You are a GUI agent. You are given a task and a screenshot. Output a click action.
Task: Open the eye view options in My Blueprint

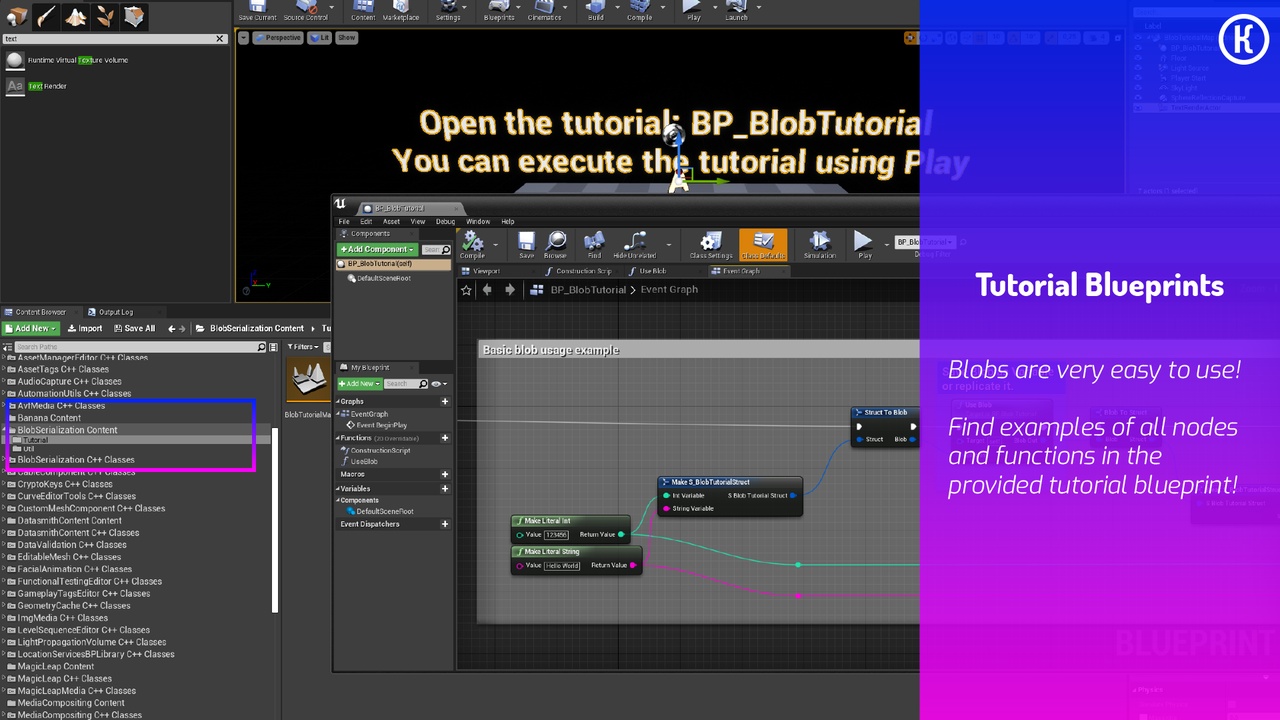(436, 384)
